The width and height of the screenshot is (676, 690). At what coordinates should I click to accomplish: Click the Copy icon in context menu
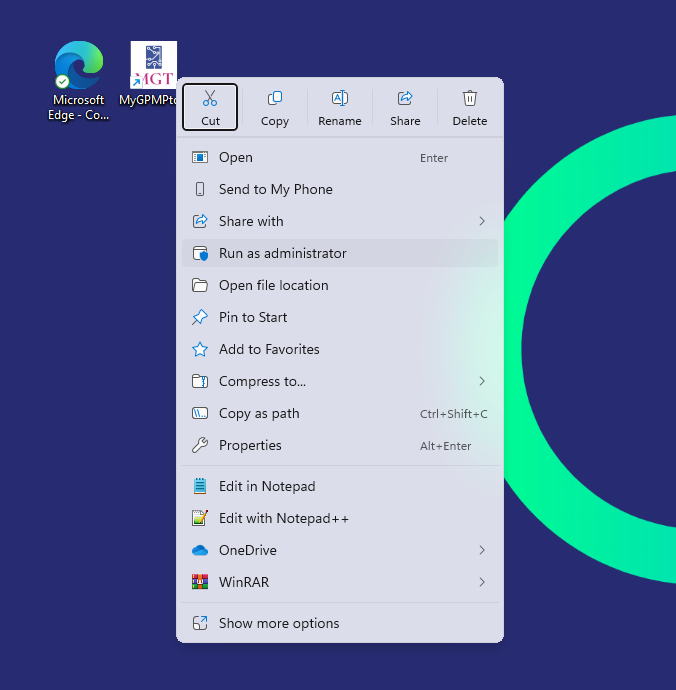(x=275, y=99)
